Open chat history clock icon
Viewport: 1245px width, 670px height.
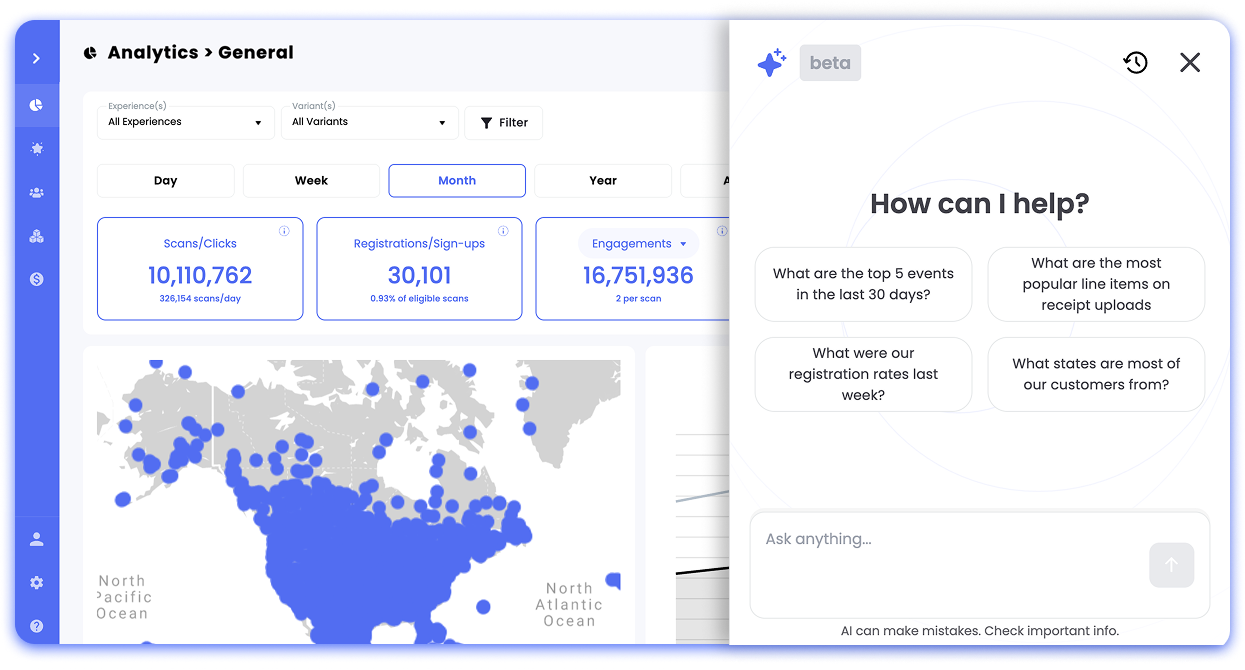click(1135, 63)
